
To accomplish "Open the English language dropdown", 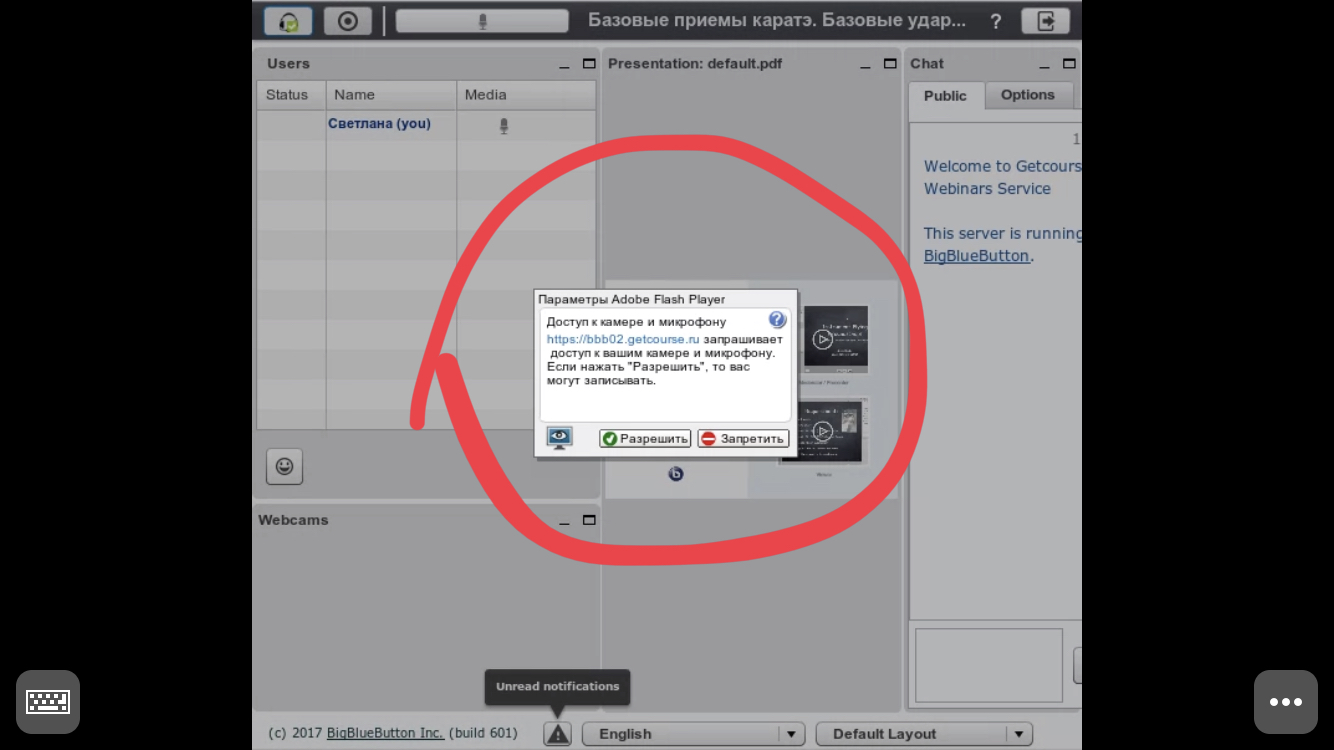I will (693, 734).
